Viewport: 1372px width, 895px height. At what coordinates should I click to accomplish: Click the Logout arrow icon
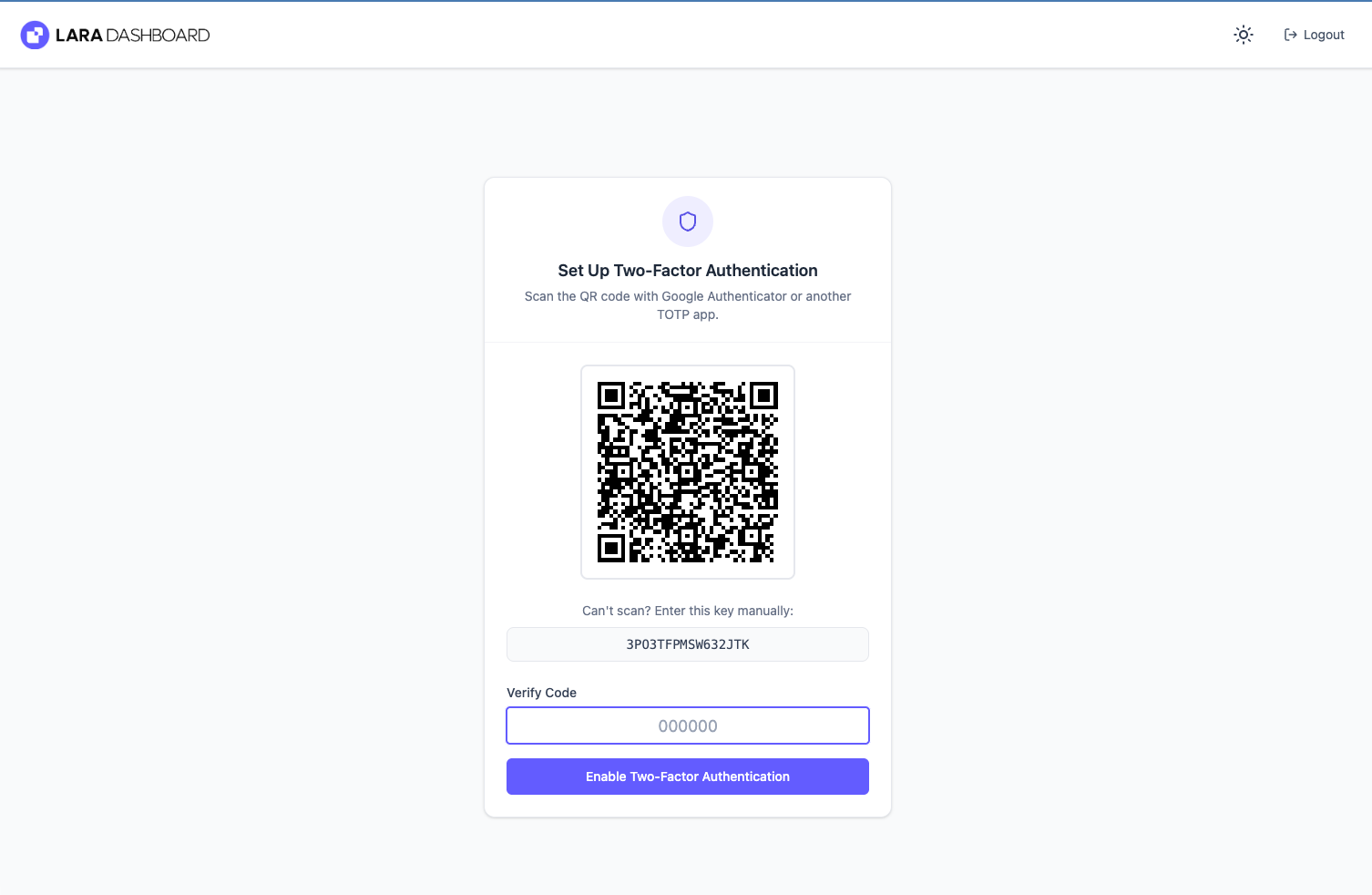click(1290, 35)
